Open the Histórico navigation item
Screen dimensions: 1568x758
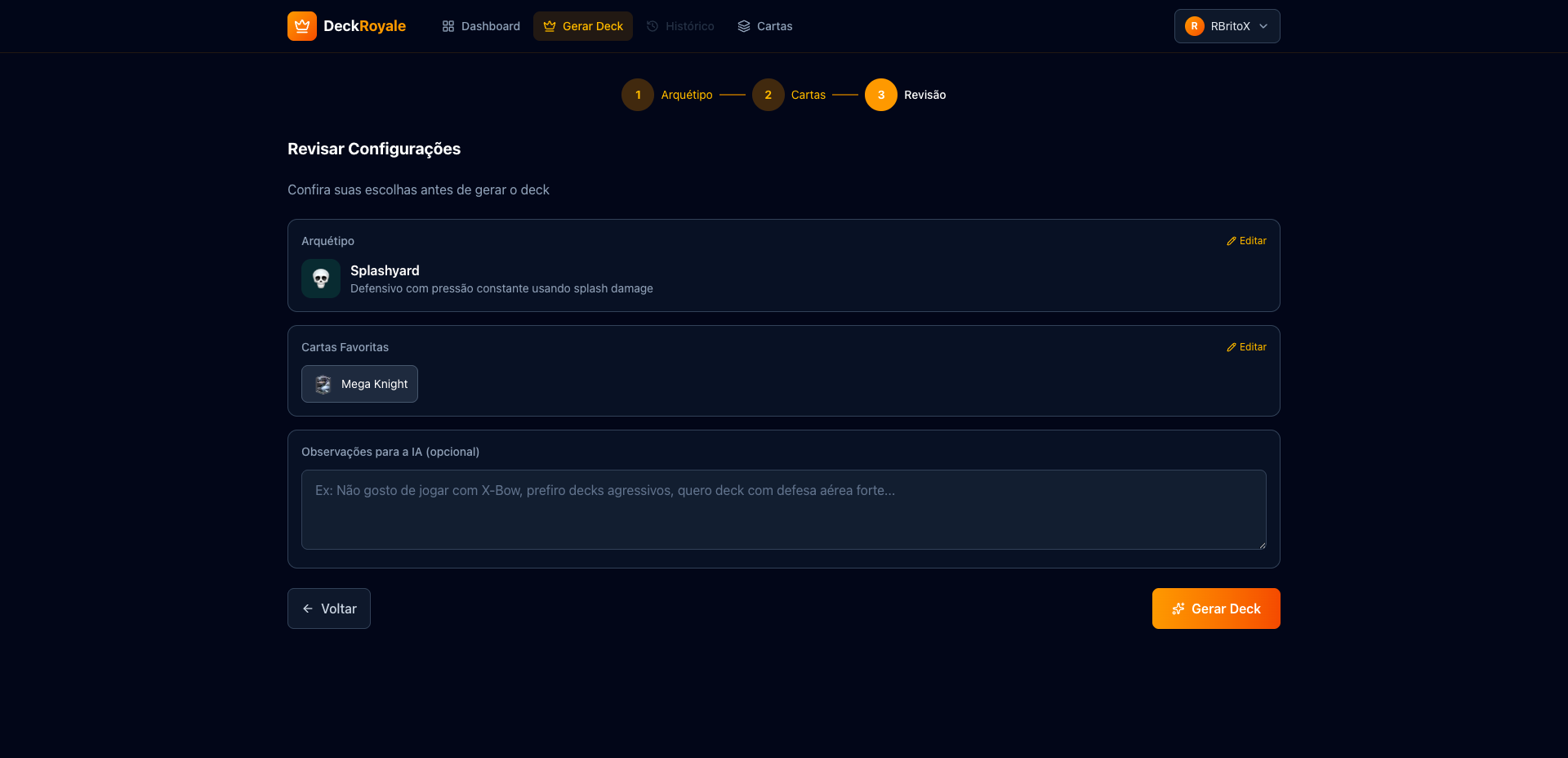coord(680,26)
